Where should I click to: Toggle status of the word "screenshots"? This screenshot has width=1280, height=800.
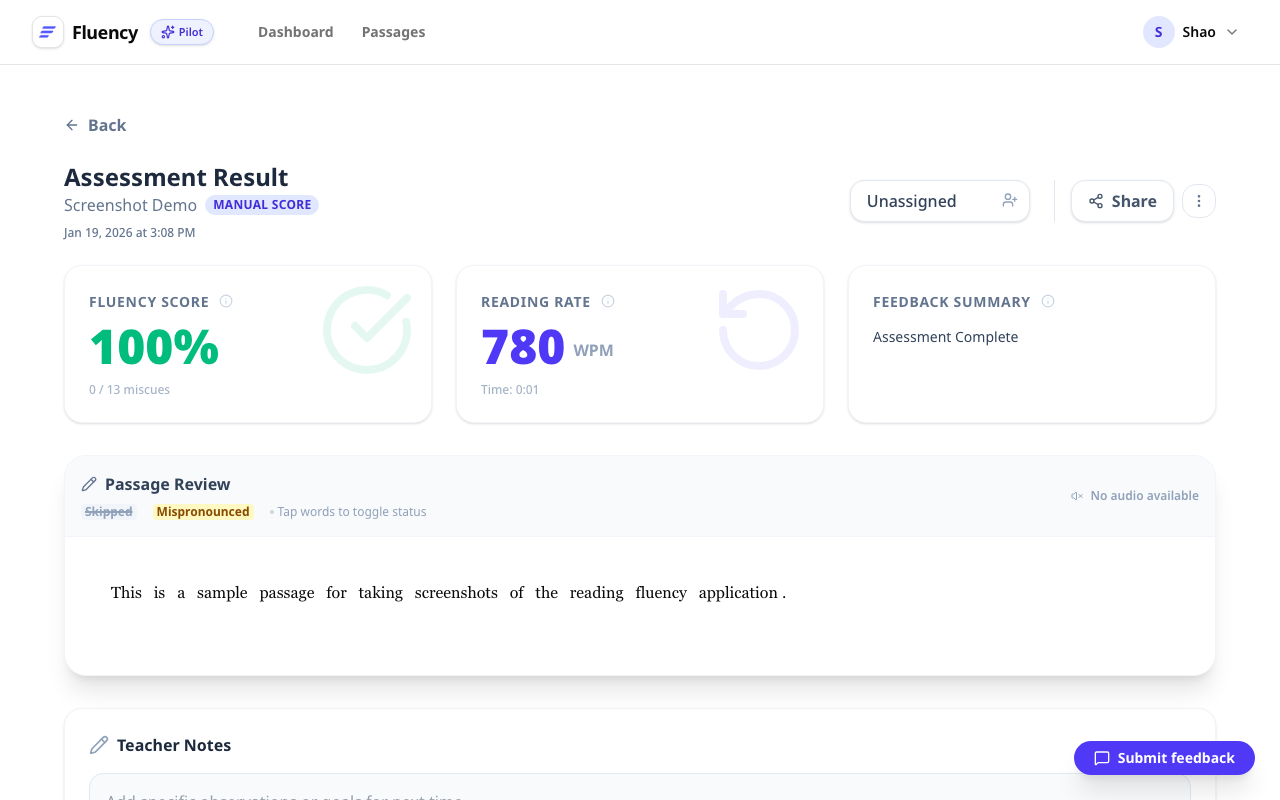click(x=456, y=593)
